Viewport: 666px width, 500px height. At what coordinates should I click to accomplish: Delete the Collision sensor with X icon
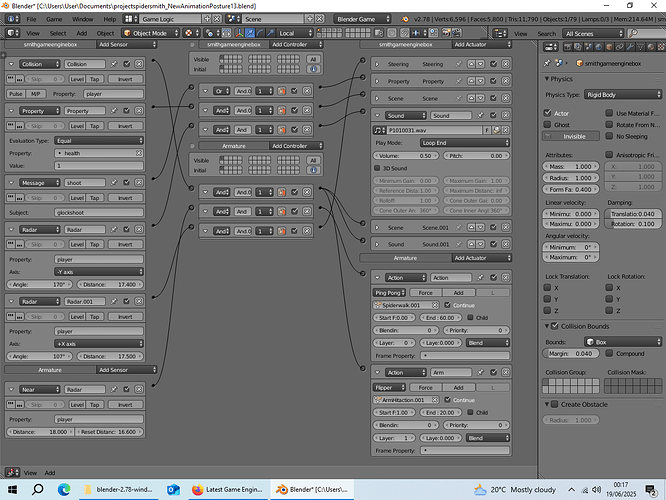click(x=139, y=64)
